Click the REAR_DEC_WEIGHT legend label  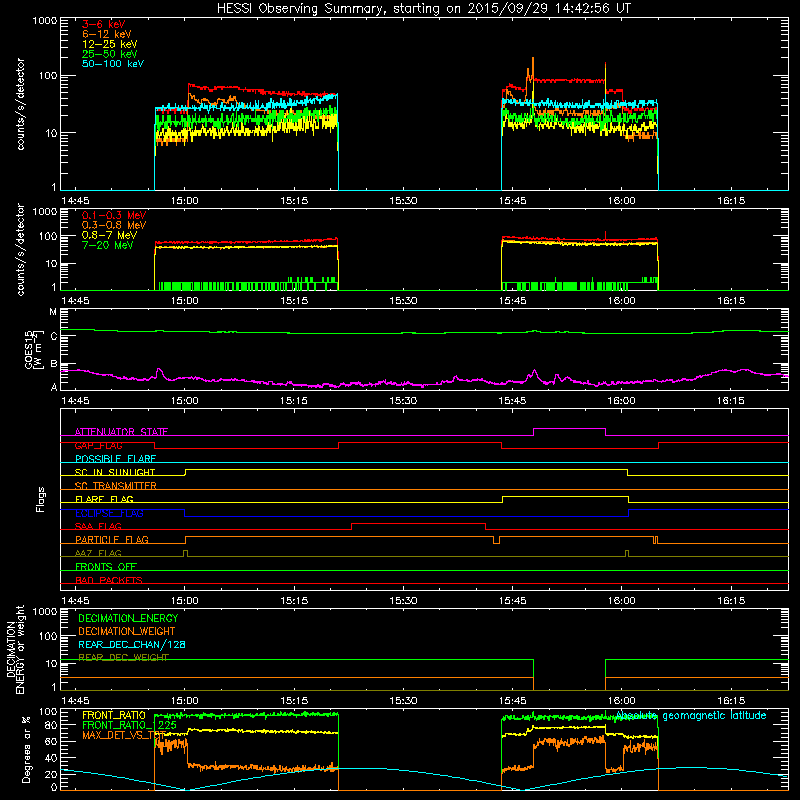pos(123,658)
